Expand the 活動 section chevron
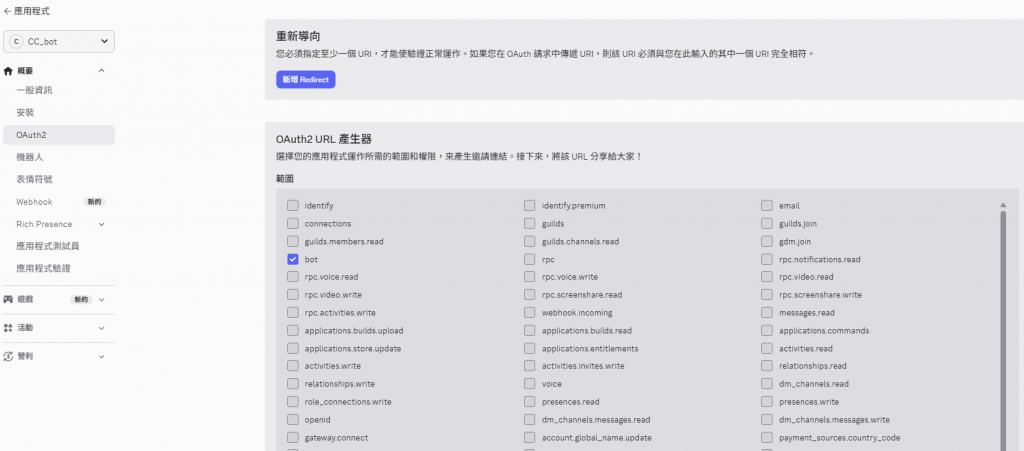 (x=101, y=328)
